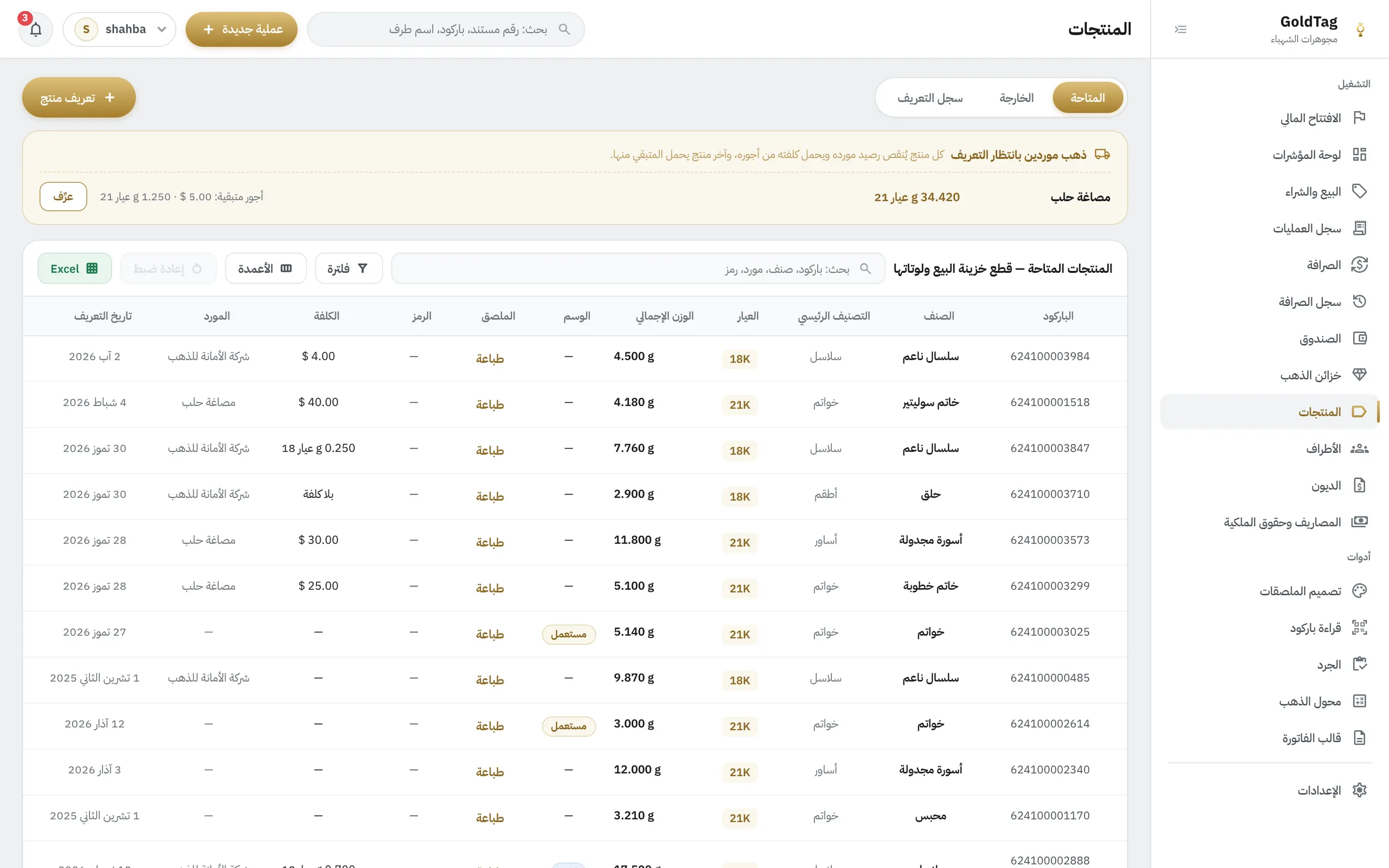Select المنتجات in the sidebar
1389x868 pixels.
1269,412
